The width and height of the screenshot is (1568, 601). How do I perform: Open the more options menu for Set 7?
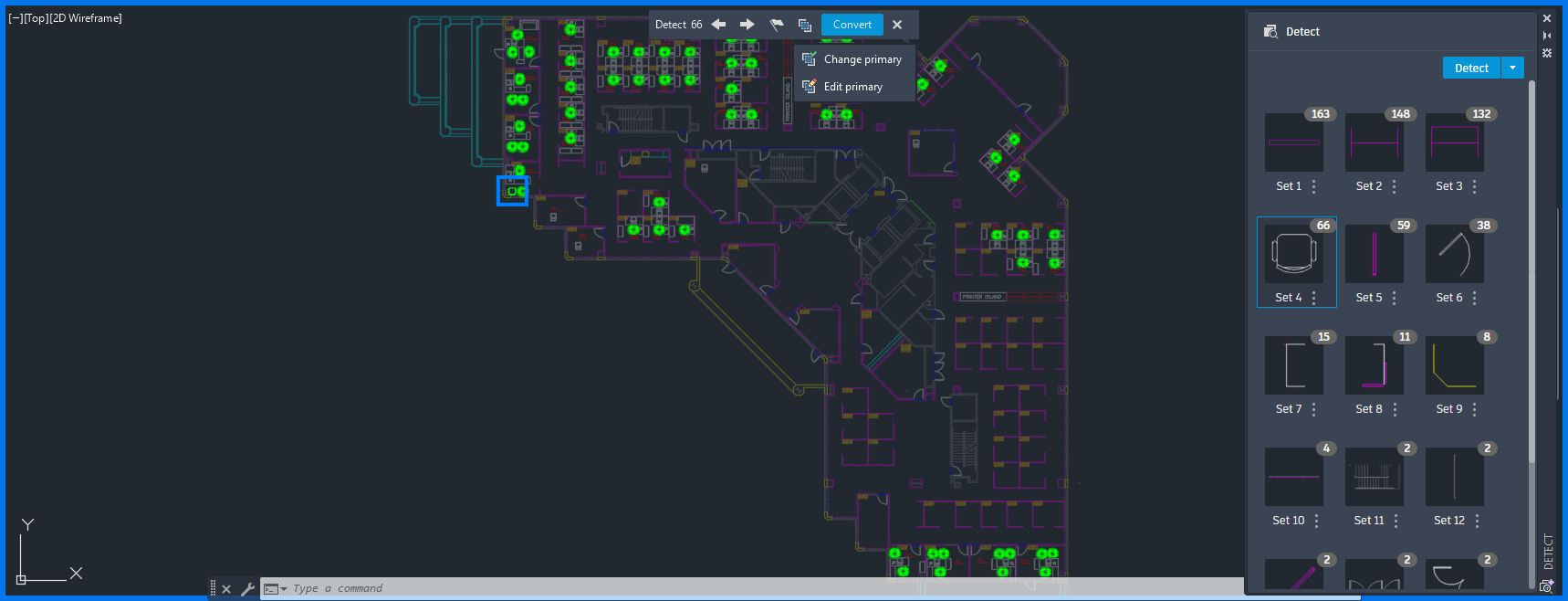[x=1314, y=409]
